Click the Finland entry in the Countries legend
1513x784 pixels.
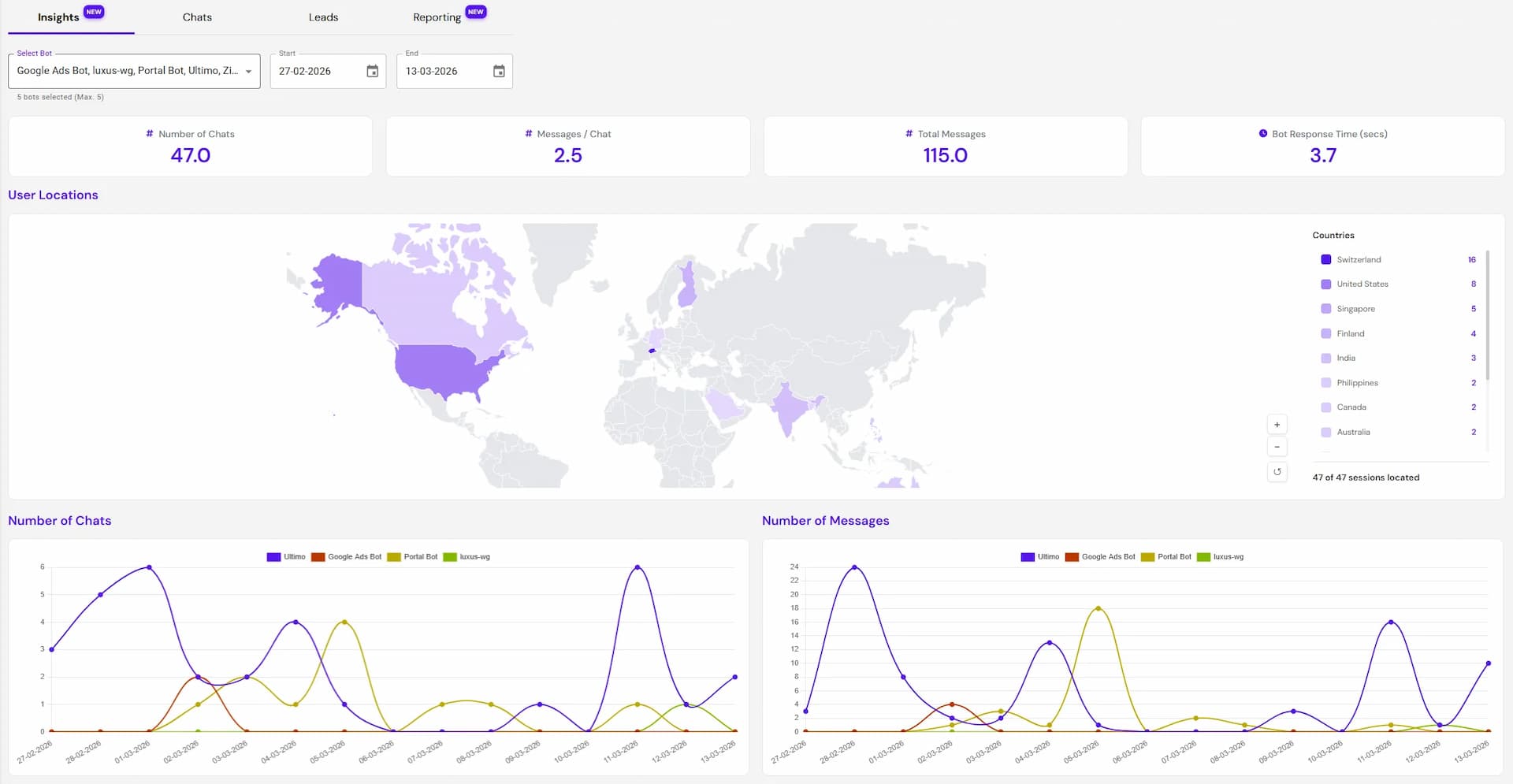coord(1351,333)
